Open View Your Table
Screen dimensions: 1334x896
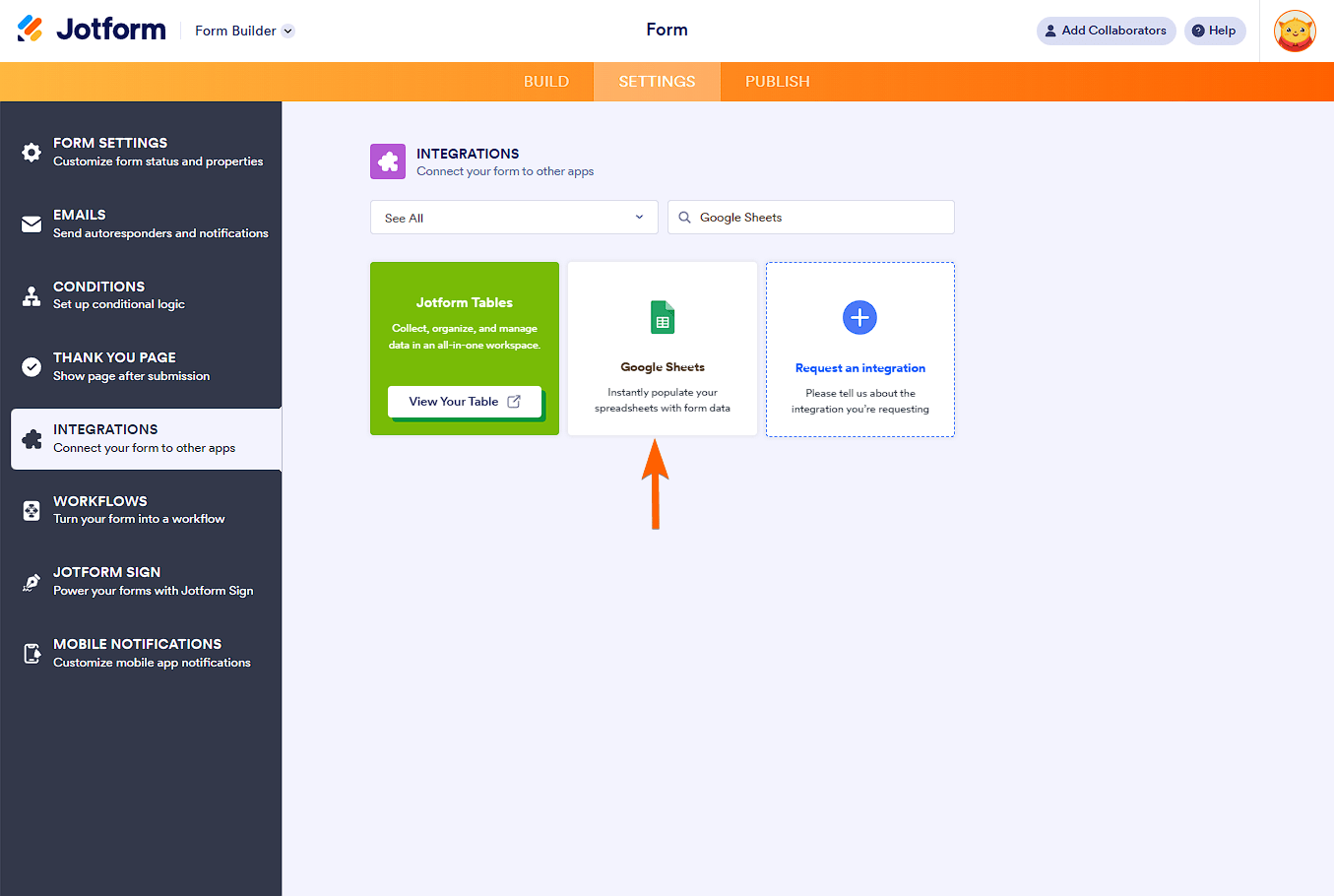tap(464, 401)
